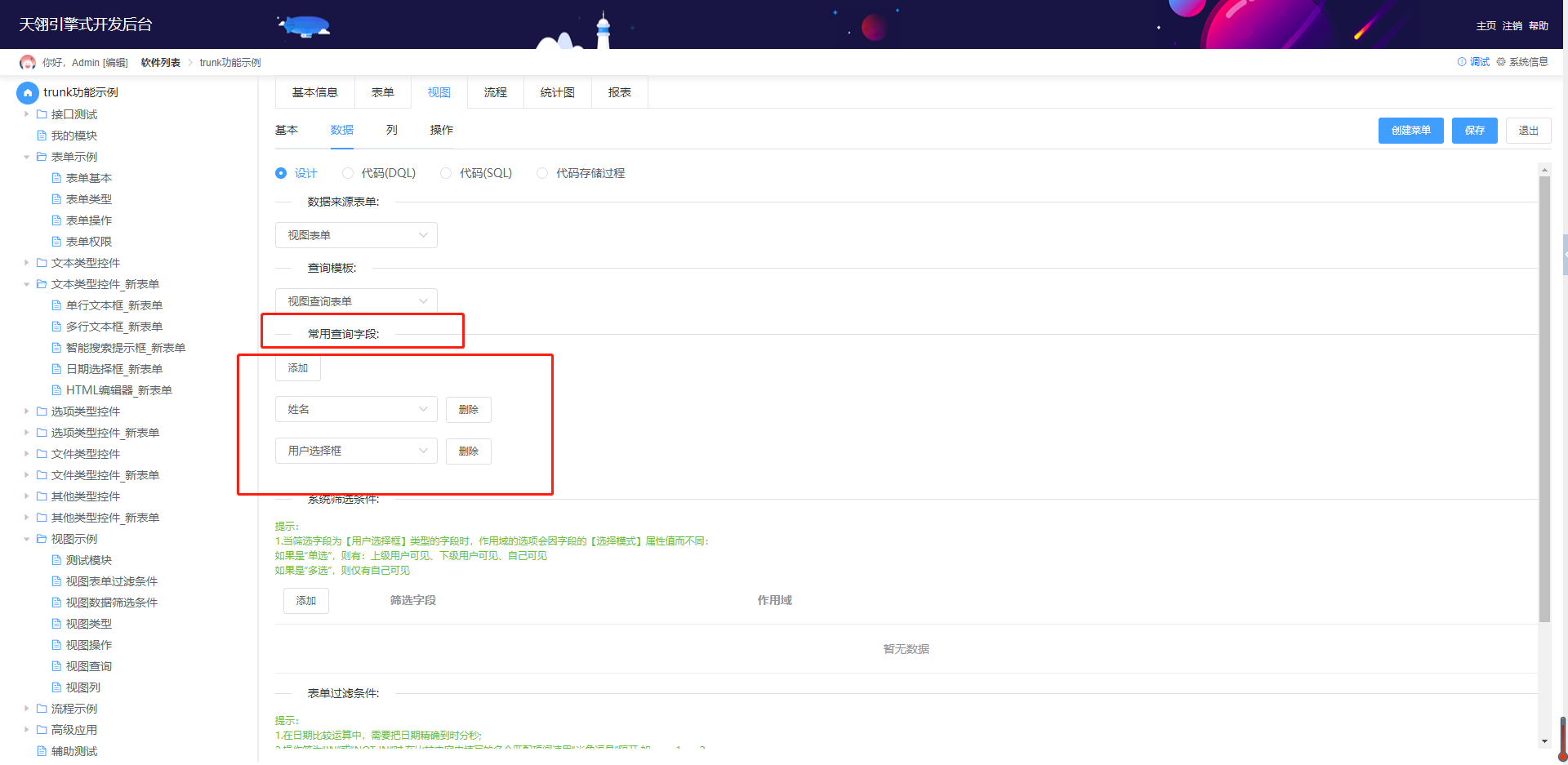This screenshot has height=765, width=1568.
Task: Click the document icon of 视图查询
Action: [x=56, y=666]
